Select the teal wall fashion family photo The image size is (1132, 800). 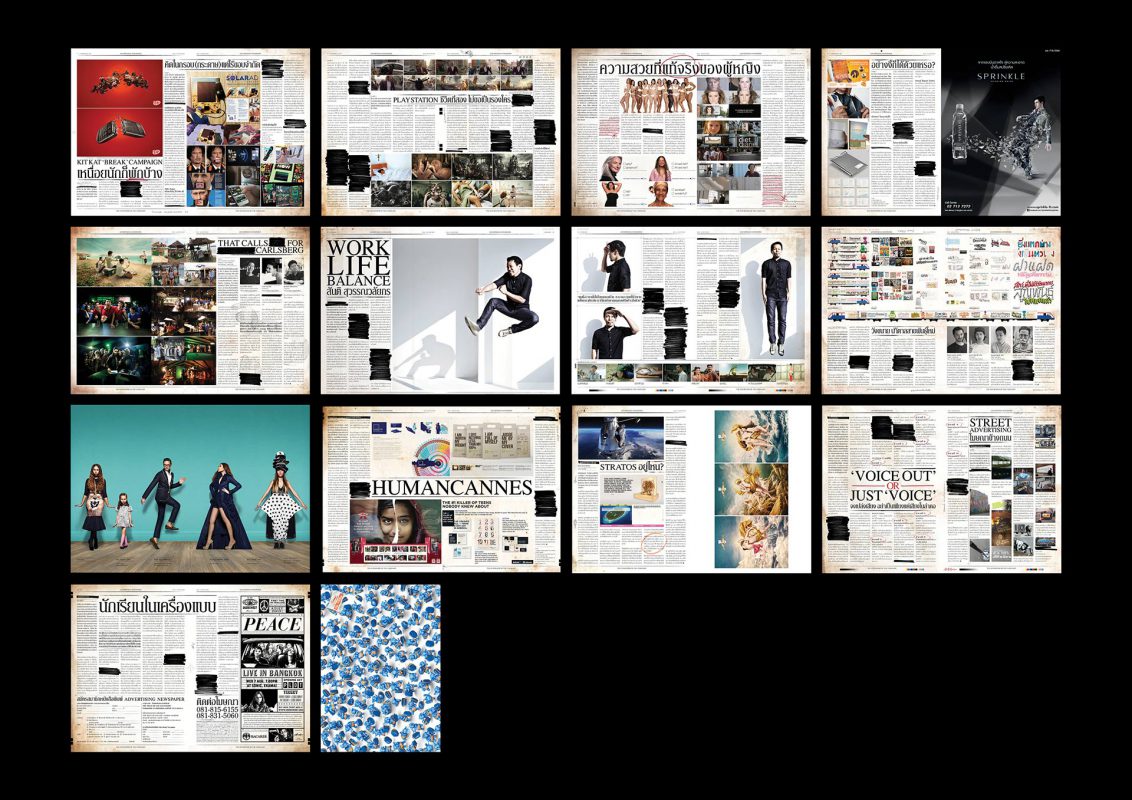190,489
